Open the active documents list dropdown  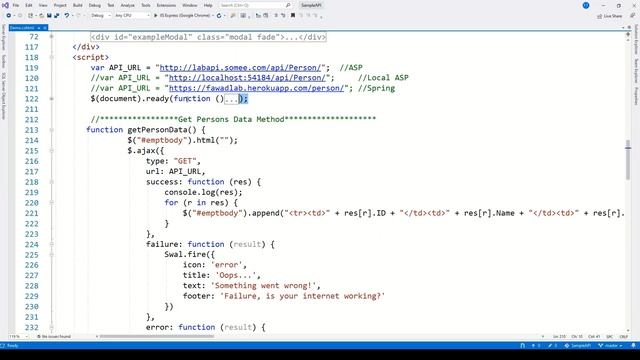(624, 28)
